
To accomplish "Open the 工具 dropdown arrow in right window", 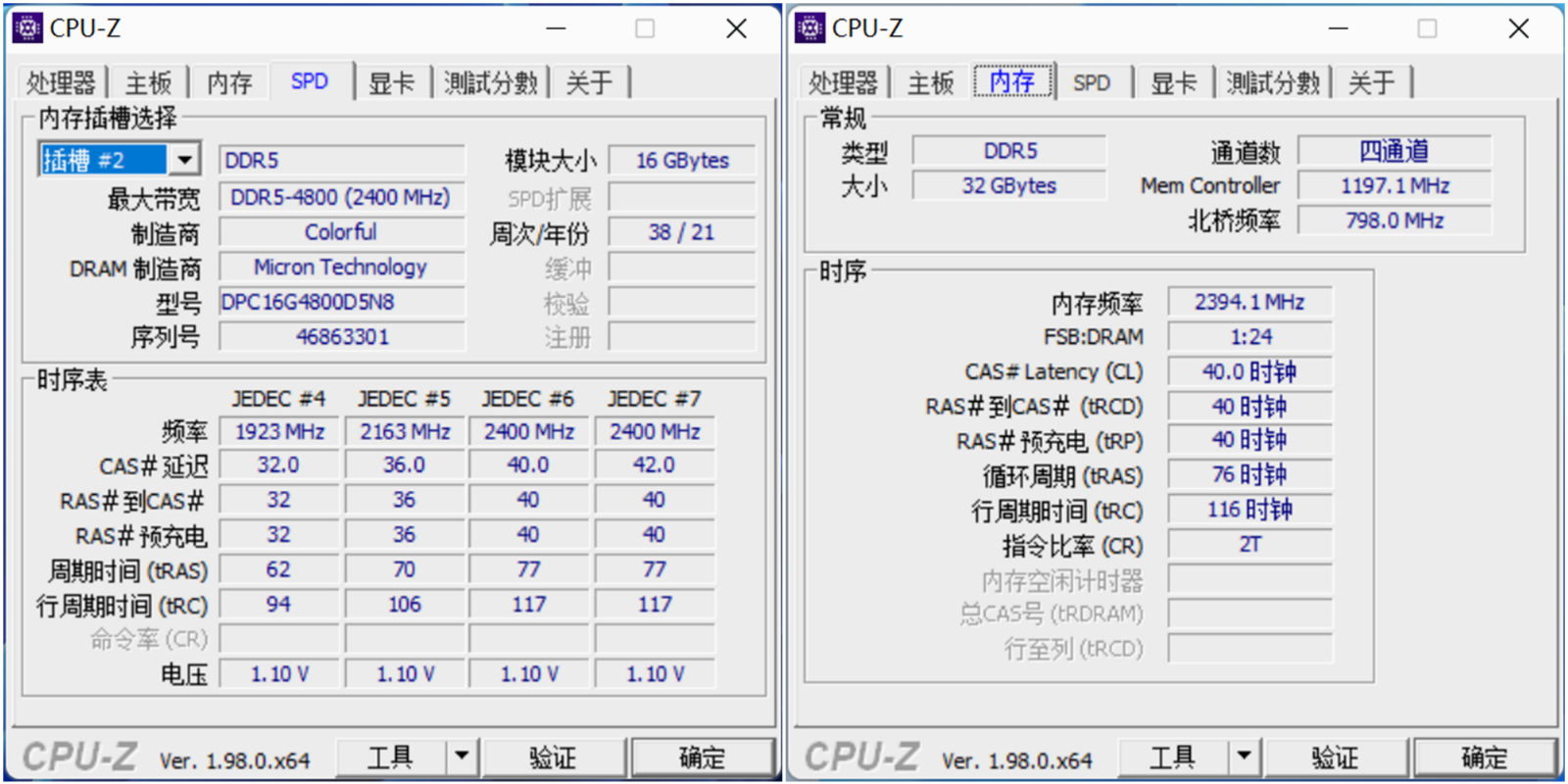I will coord(1244,757).
